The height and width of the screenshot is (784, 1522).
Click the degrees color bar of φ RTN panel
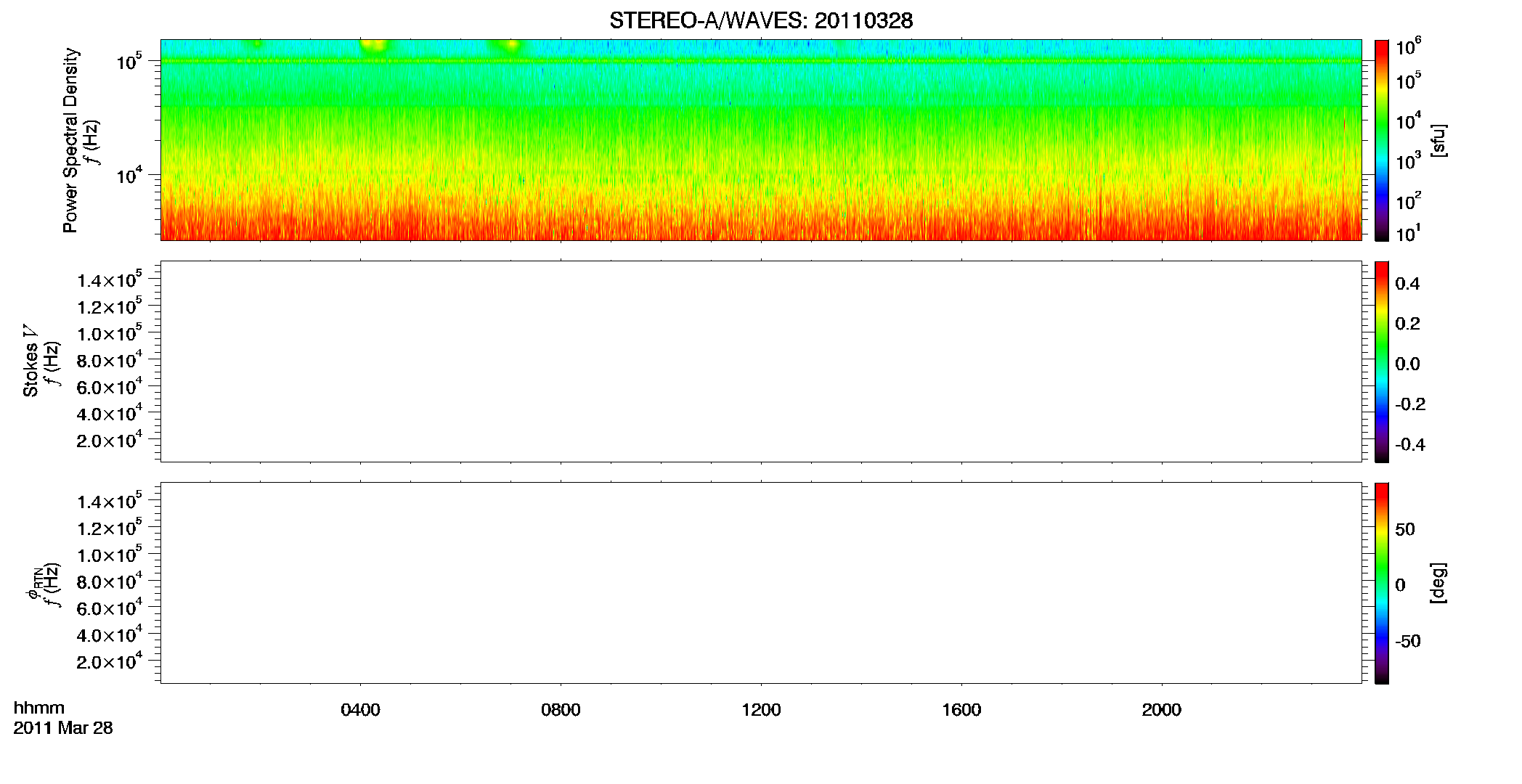point(1382,583)
